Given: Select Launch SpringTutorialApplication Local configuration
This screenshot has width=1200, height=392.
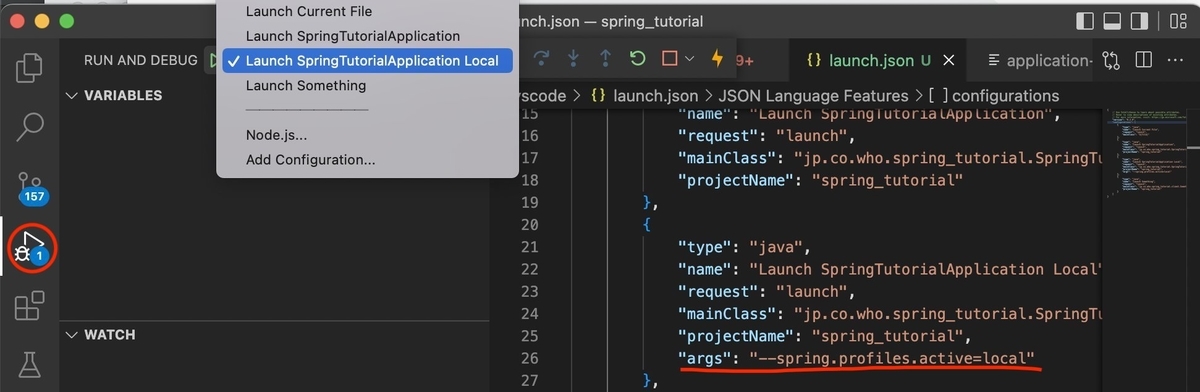Looking at the screenshot, I should point(367,61).
